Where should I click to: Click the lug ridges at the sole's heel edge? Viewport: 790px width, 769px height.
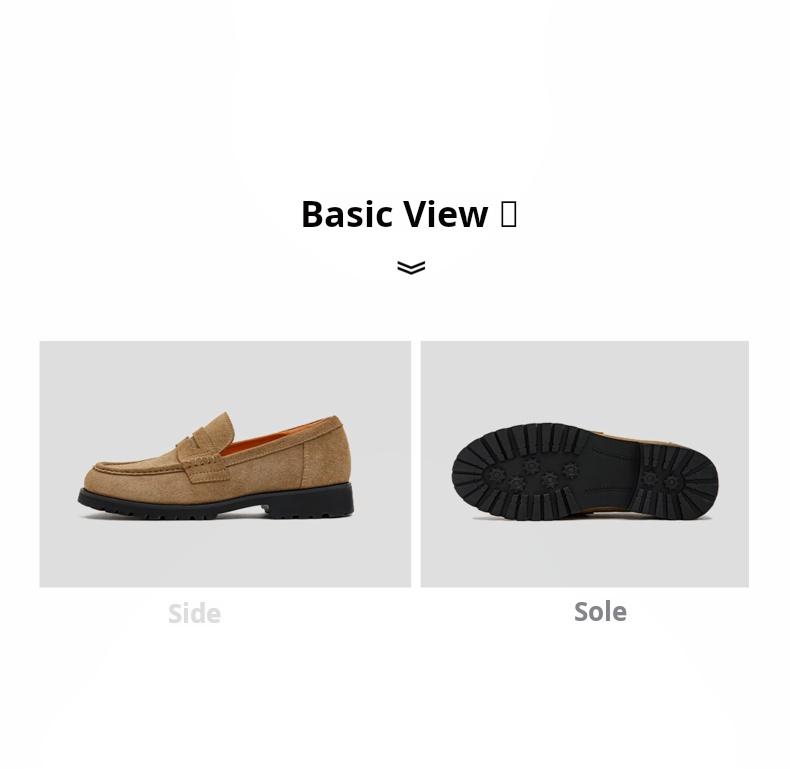[x=703, y=481]
